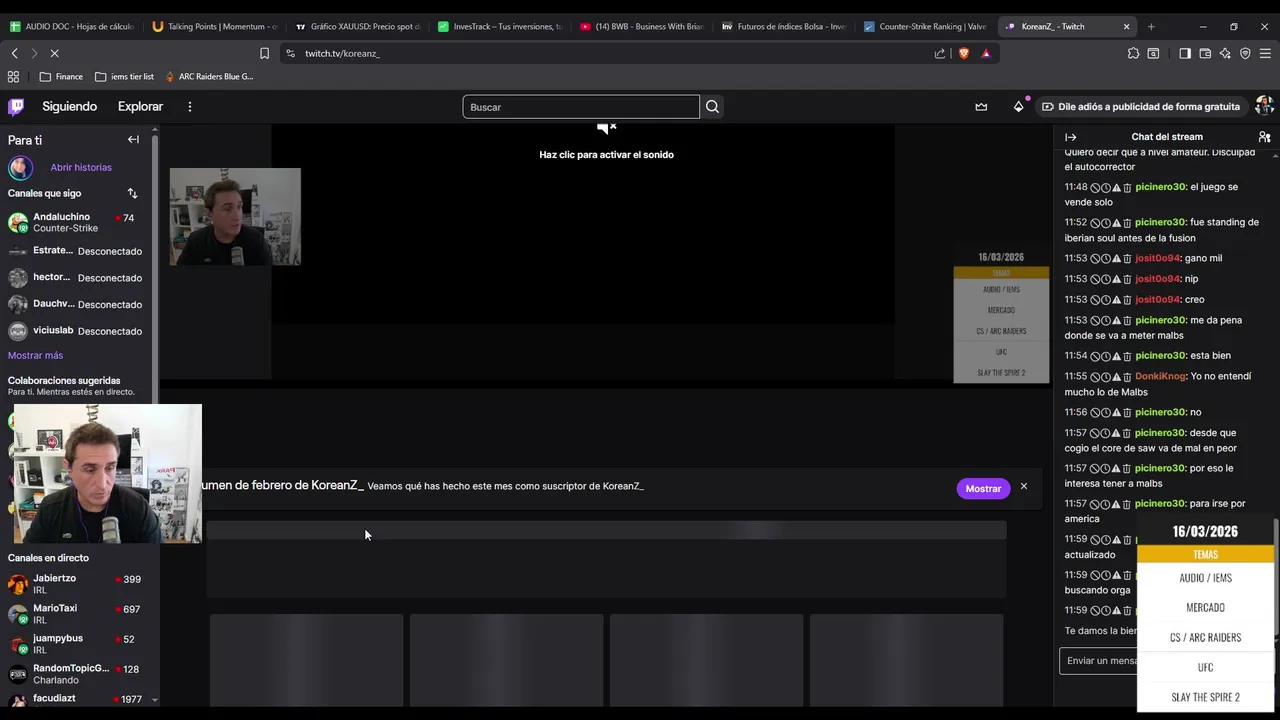Open the browser extensions puzzle icon
The width and height of the screenshot is (1280, 720).
click(1133, 53)
